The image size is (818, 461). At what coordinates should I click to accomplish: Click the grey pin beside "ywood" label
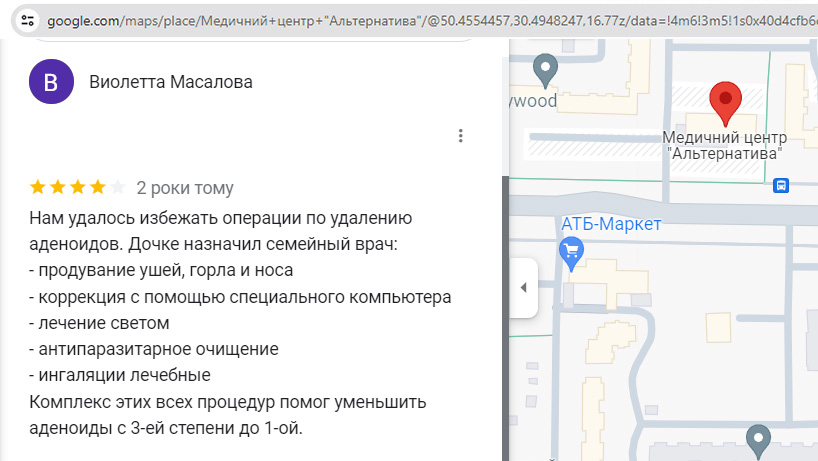click(x=544, y=71)
